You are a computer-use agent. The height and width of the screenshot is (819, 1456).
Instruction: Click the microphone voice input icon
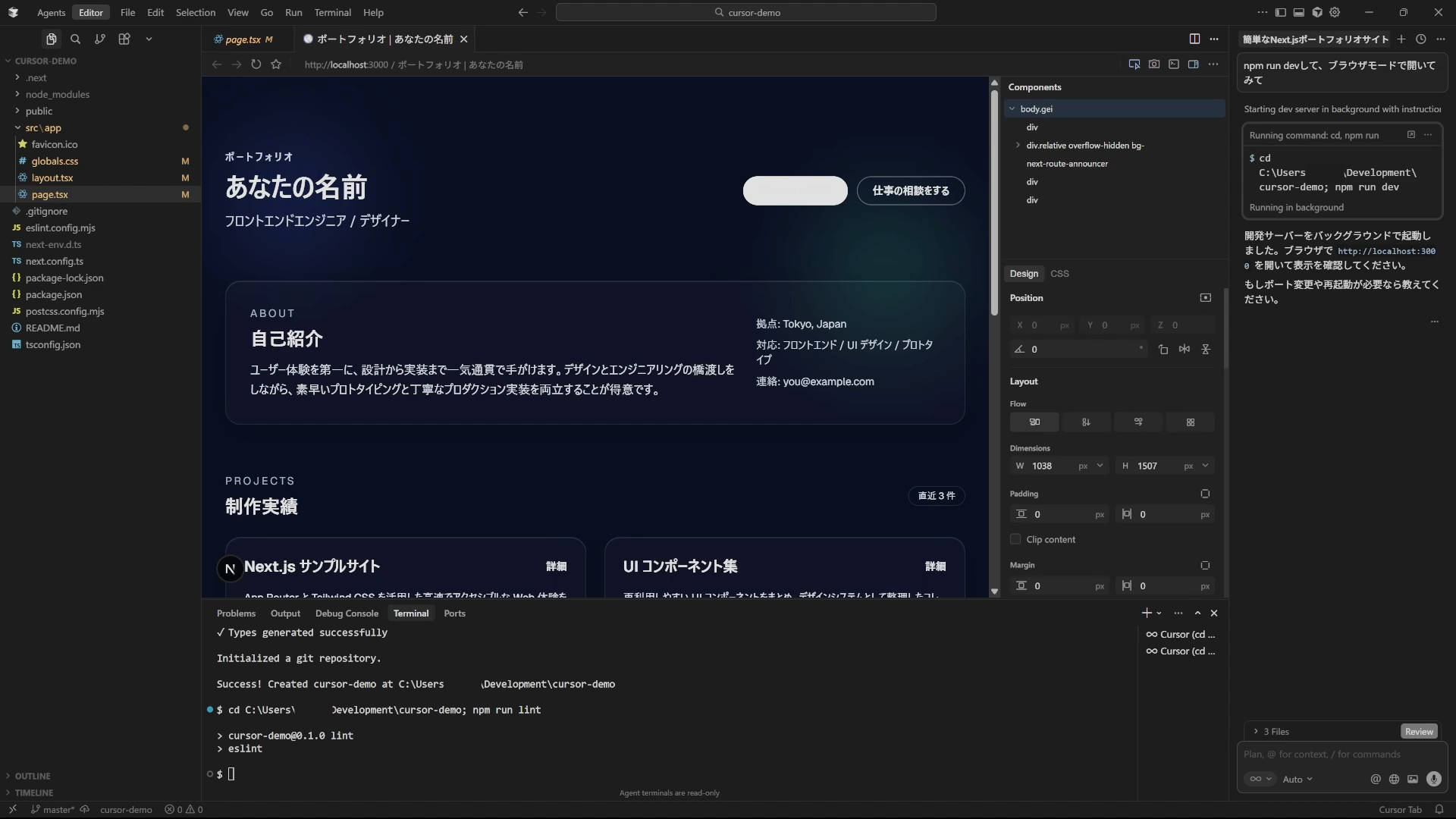(1433, 779)
